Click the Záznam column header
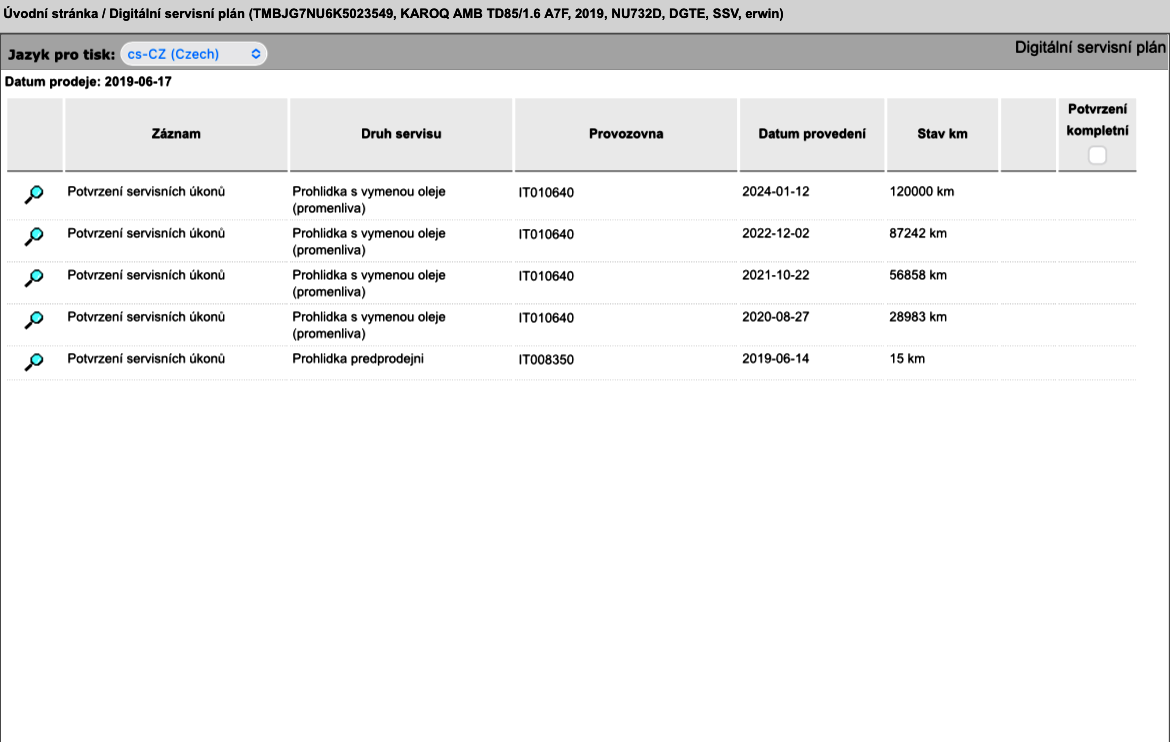 click(x=176, y=134)
